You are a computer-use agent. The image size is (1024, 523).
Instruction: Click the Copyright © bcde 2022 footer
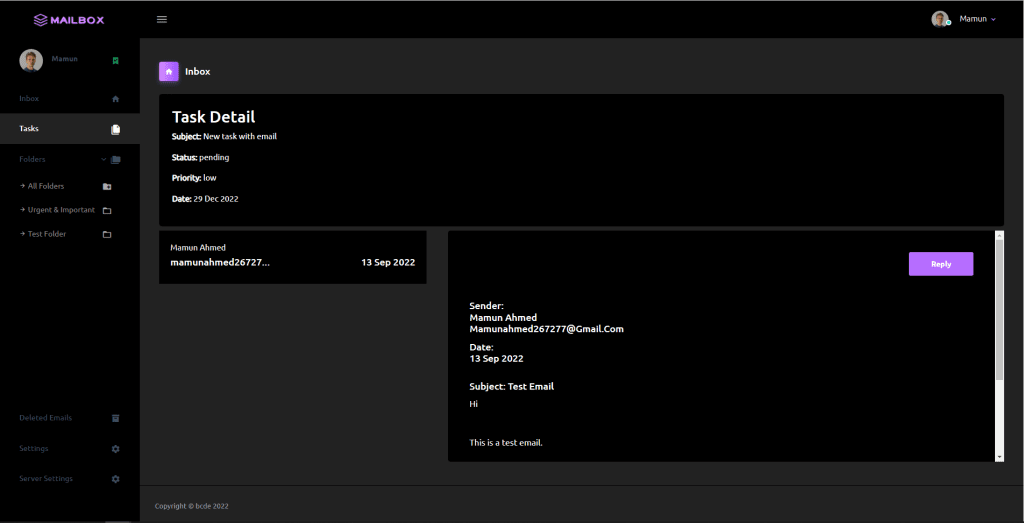[x=191, y=506]
